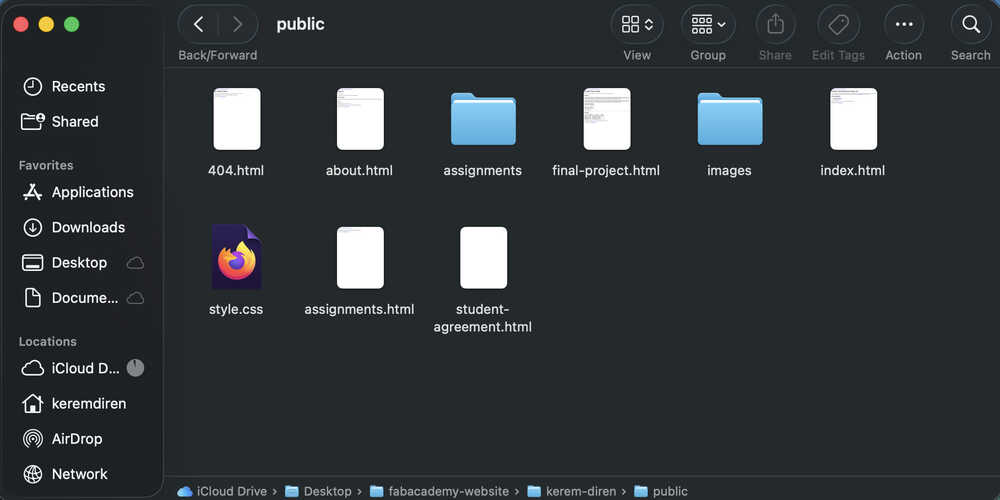Open the View icon-mode switcher
Image resolution: width=1000 pixels, height=500 pixels.
[637, 24]
